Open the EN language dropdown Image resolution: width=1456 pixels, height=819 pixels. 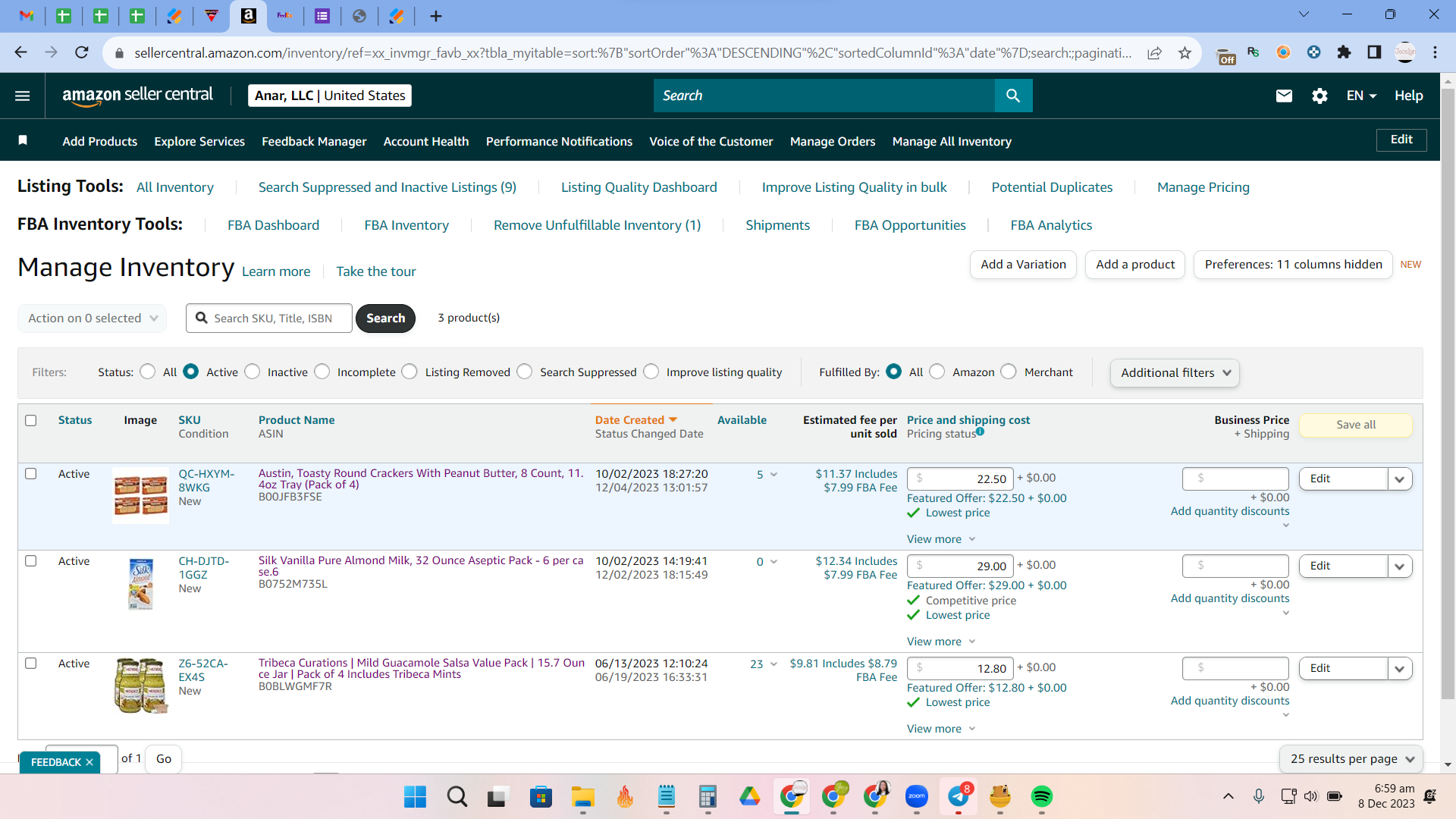(x=1361, y=96)
